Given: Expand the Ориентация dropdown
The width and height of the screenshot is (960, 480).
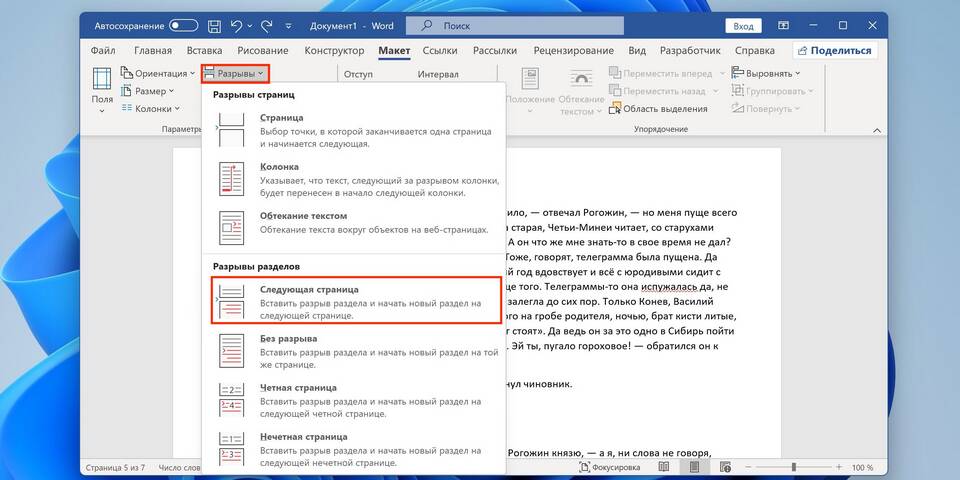Looking at the screenshot, I should (158, 73).
